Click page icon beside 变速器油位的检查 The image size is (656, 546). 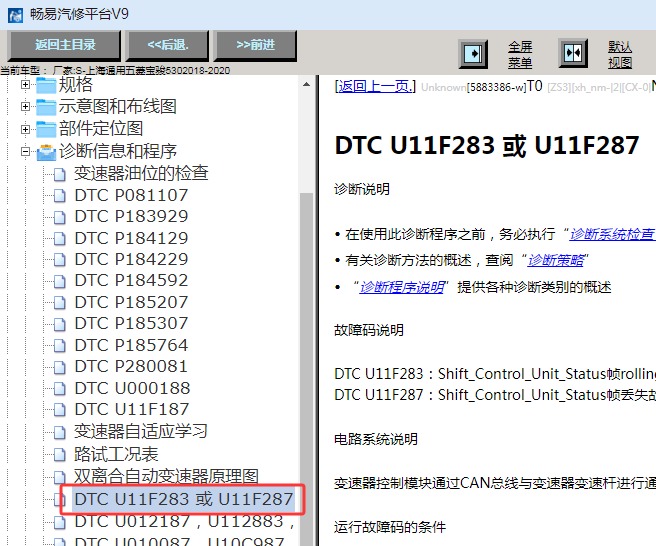(x=59, y=174)
